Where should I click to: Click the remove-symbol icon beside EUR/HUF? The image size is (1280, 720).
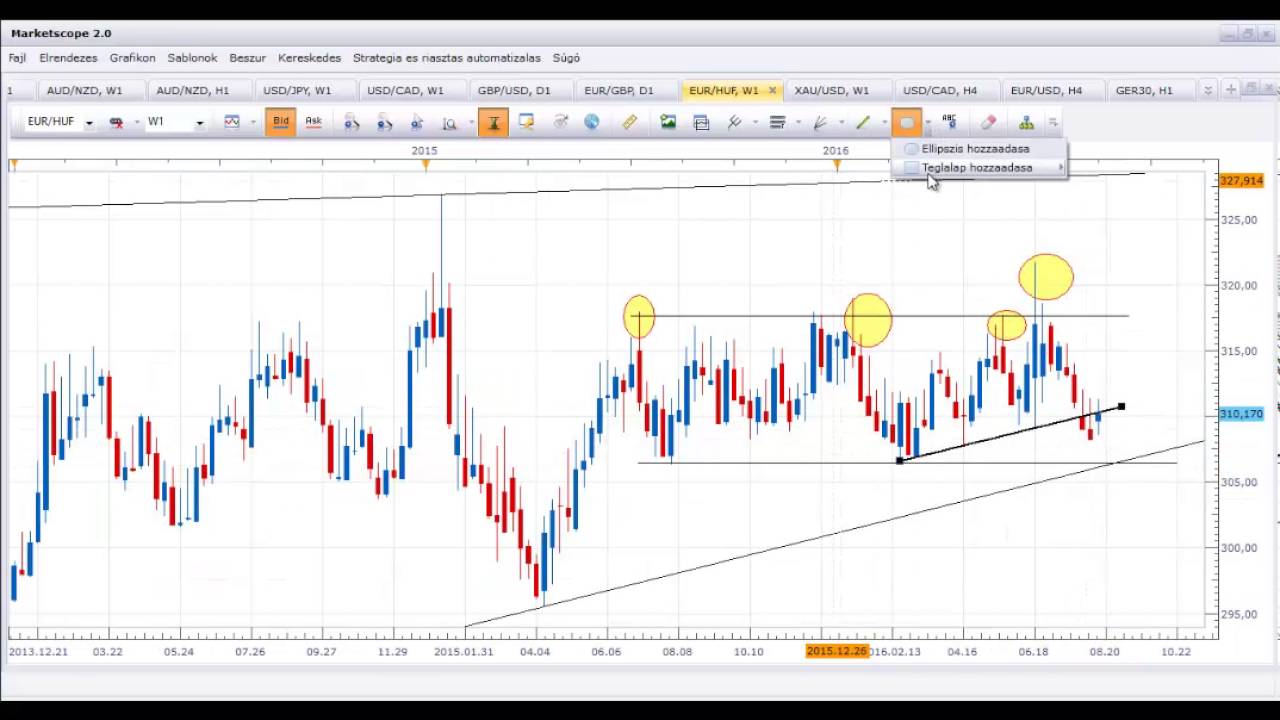coord(116,122)
